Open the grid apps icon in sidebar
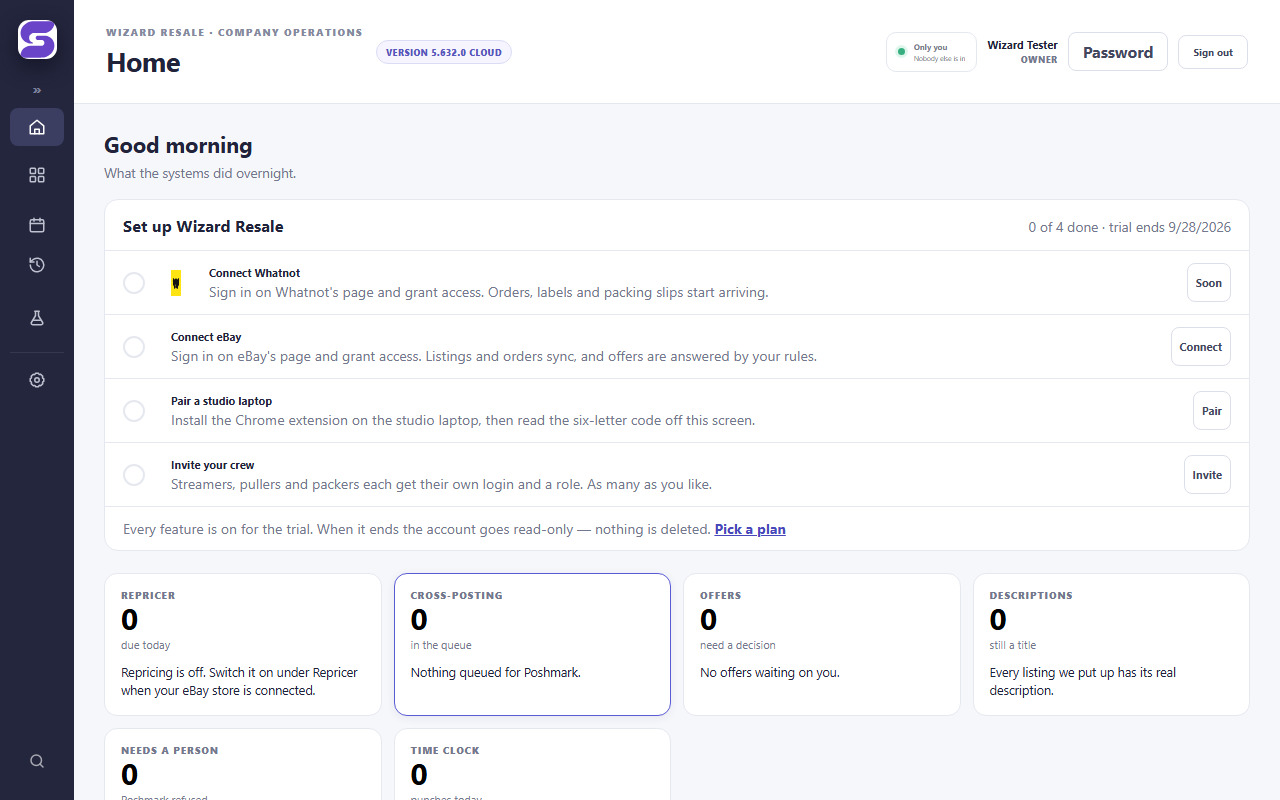Screen dimensions: 1280x800 (x=37, y=175)
